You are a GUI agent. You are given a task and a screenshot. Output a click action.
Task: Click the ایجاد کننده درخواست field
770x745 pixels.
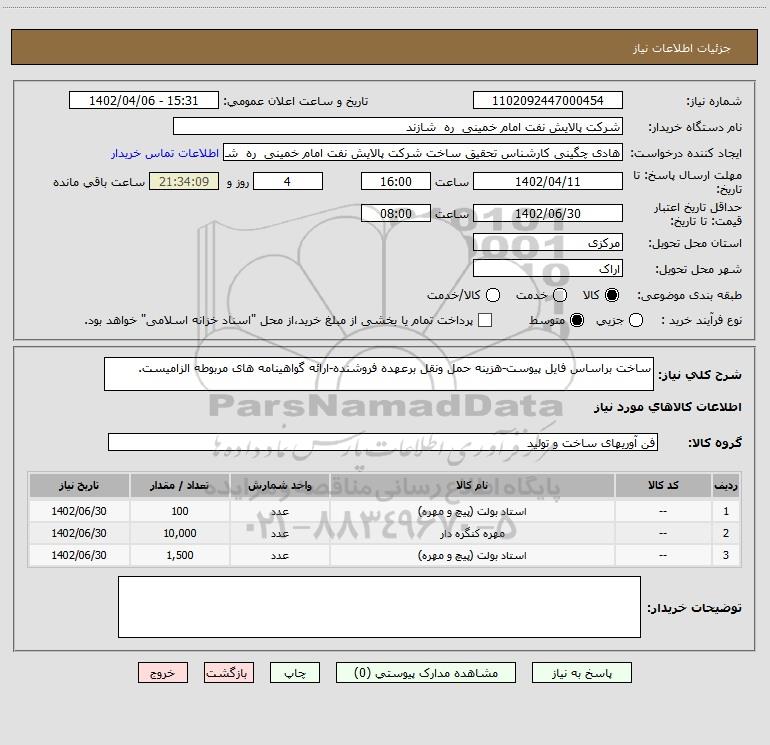[x=423, y=153]
